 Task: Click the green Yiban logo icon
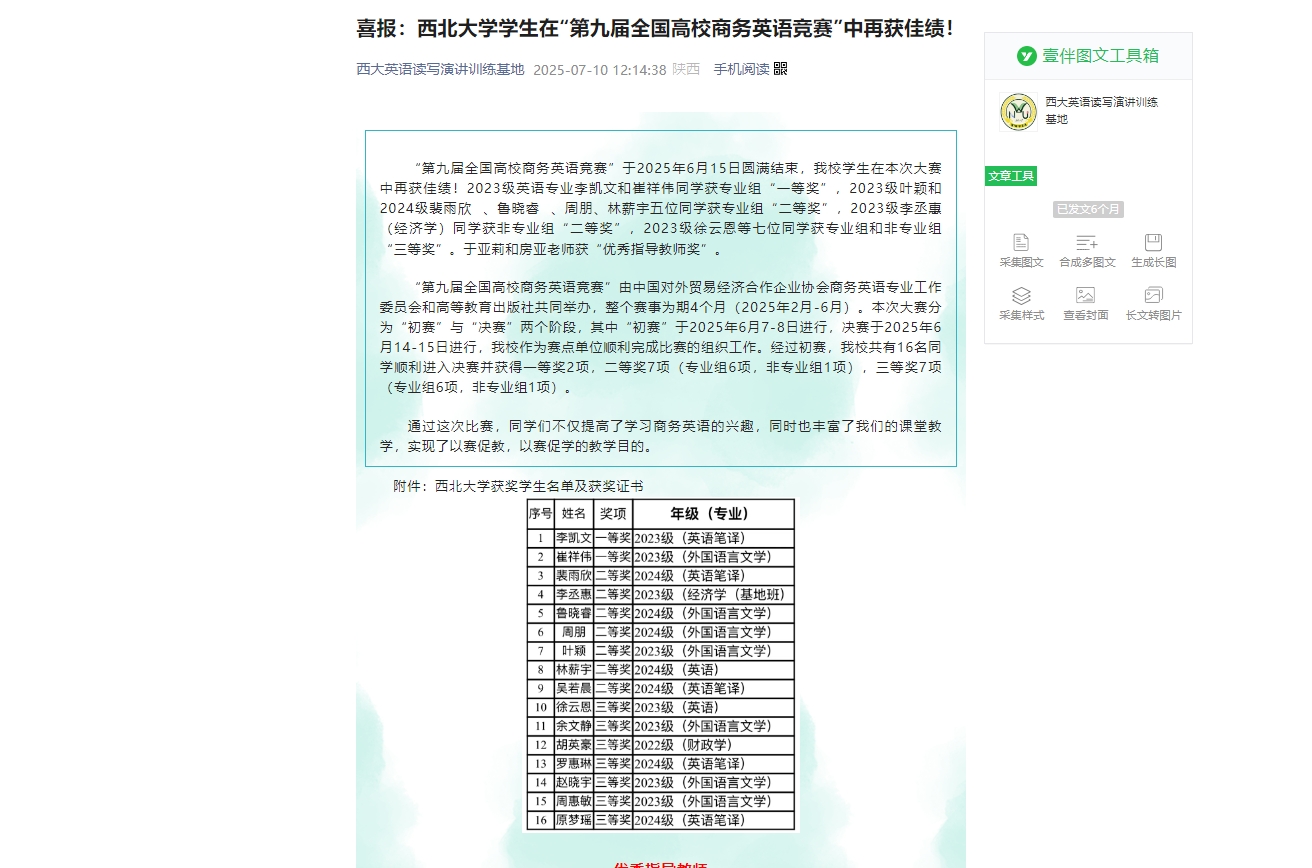coord(1027,57)
